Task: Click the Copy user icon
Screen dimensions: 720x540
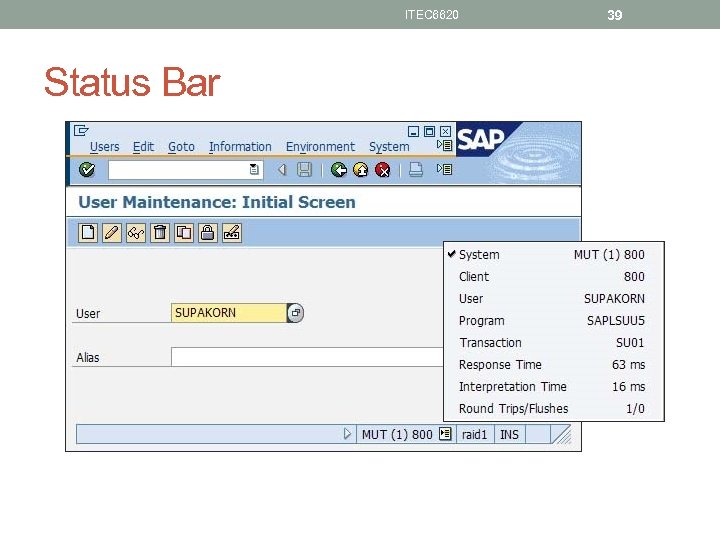Action: (184, 233)
